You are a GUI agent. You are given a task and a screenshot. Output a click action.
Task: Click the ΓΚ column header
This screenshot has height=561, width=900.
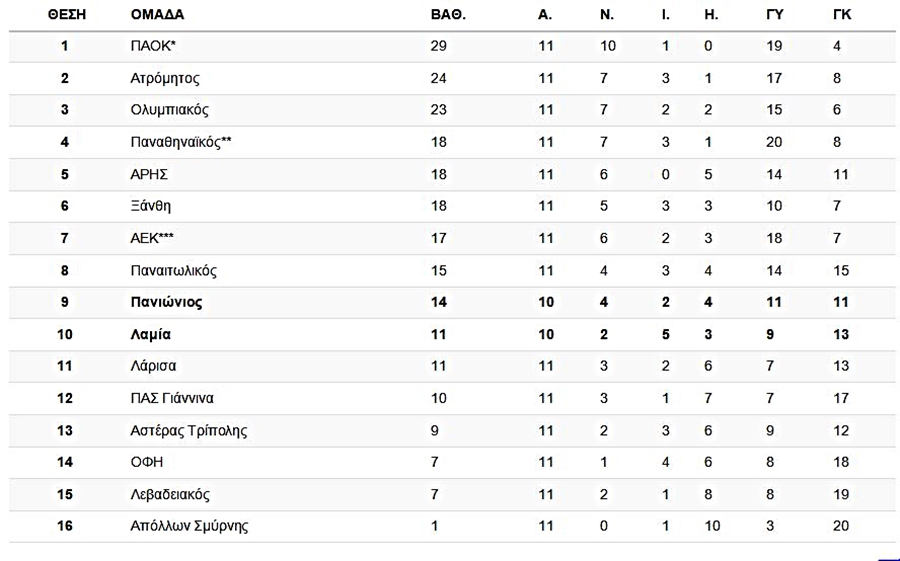[x=842, y=15]
